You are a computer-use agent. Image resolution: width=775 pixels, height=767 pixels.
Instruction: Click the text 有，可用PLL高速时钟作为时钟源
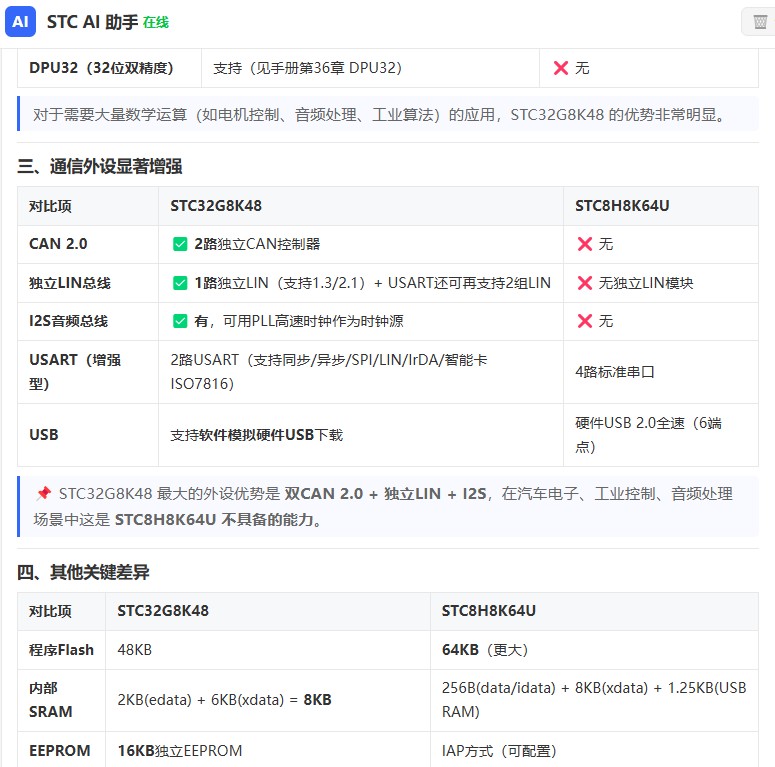(x=299, y=321)
